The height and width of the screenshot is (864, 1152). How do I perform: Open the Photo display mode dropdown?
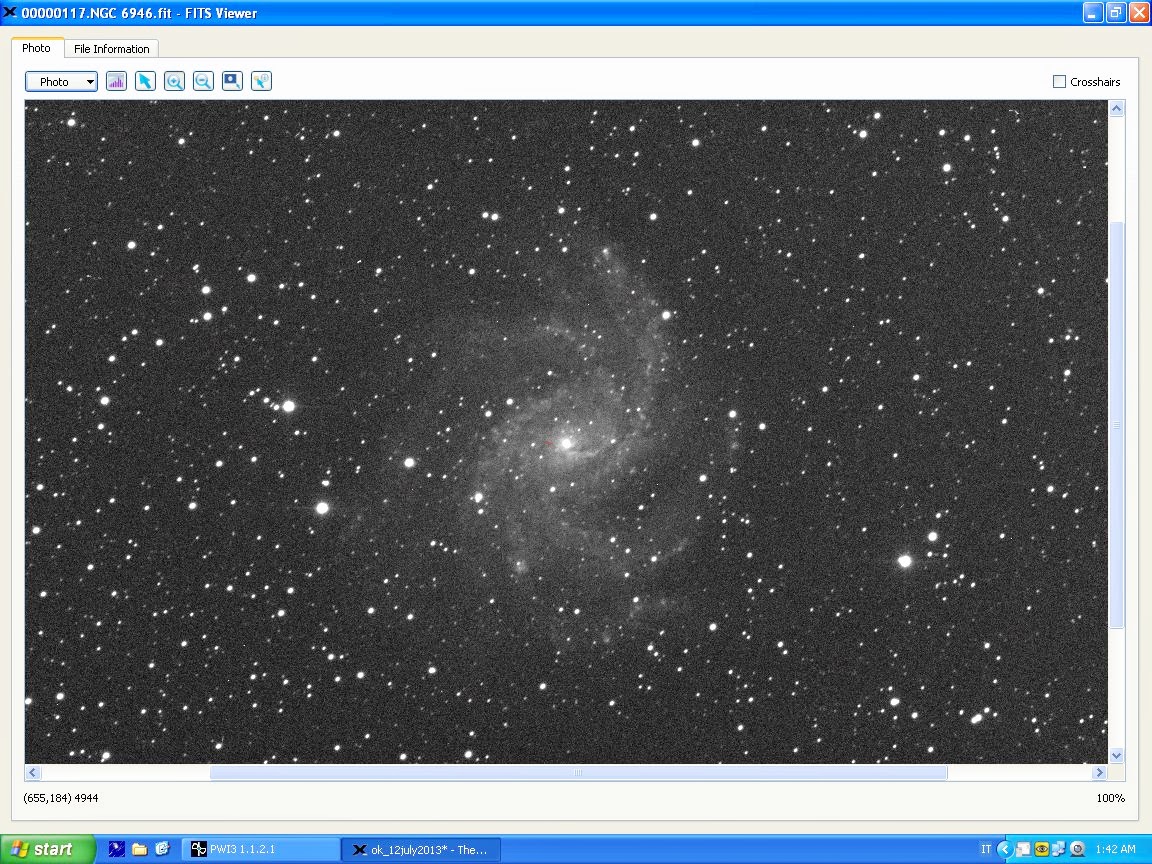click(61, 82)
